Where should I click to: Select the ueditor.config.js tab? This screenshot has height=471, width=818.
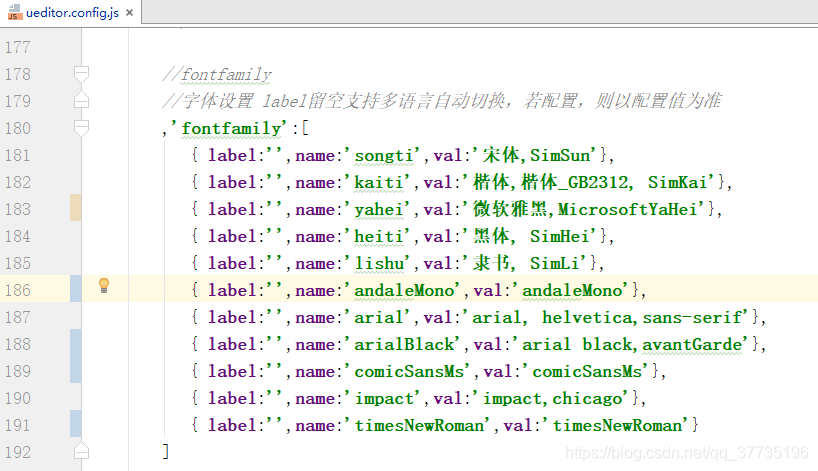point(71,12)
